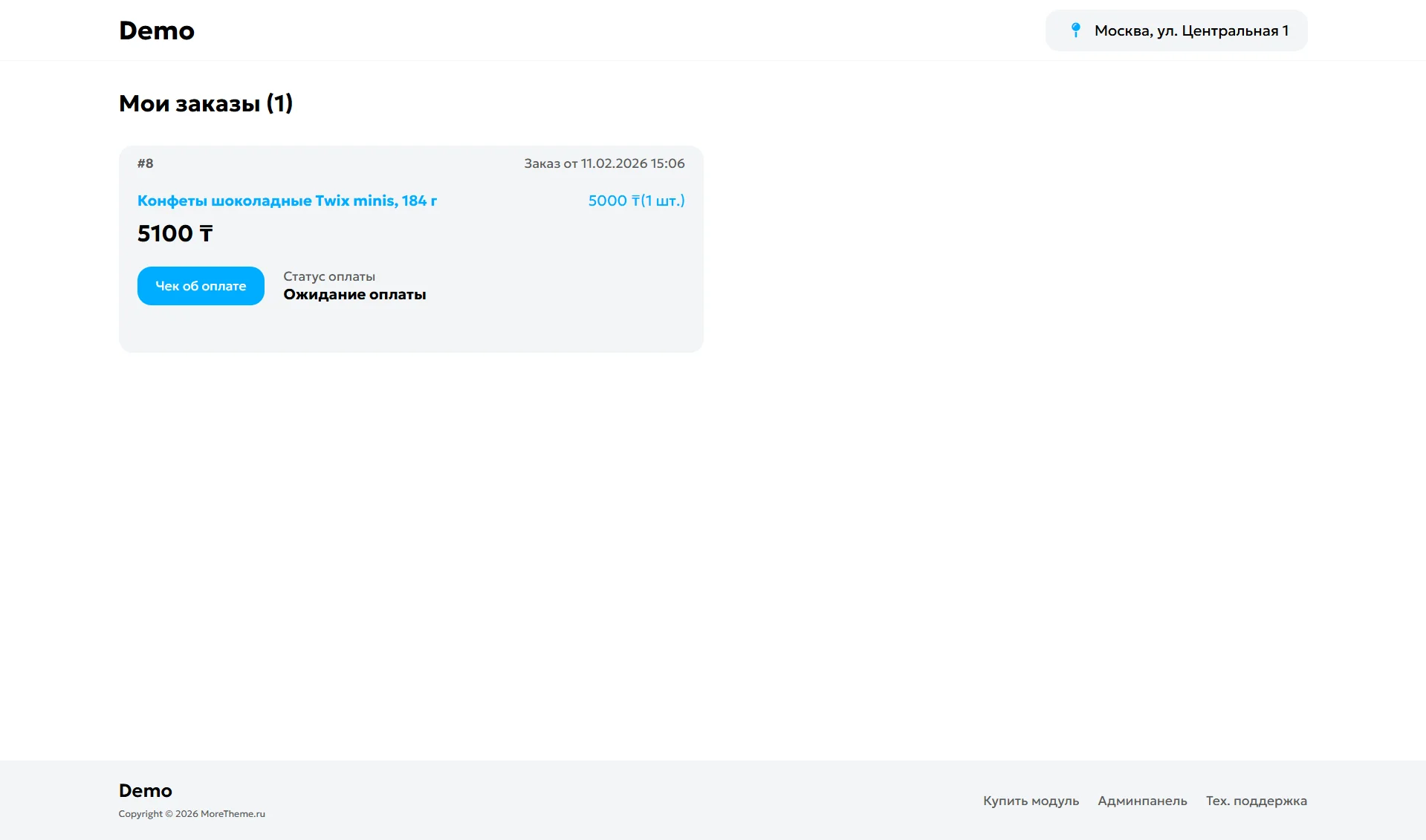1426x840 pixels.
Task: Open the Twix minis product link
Action: tap(287, 201)
